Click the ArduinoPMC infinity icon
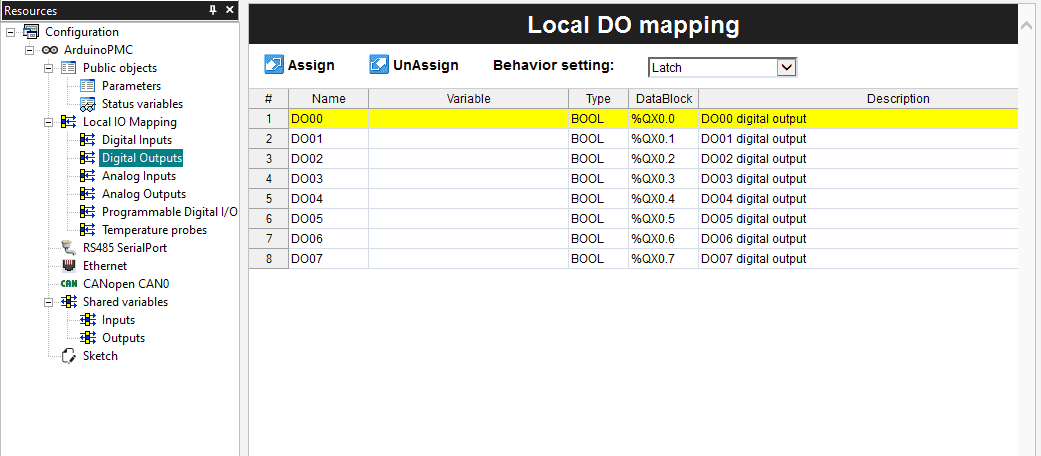The width and height of the screenshot is (1041, 456). click(50, 50)
